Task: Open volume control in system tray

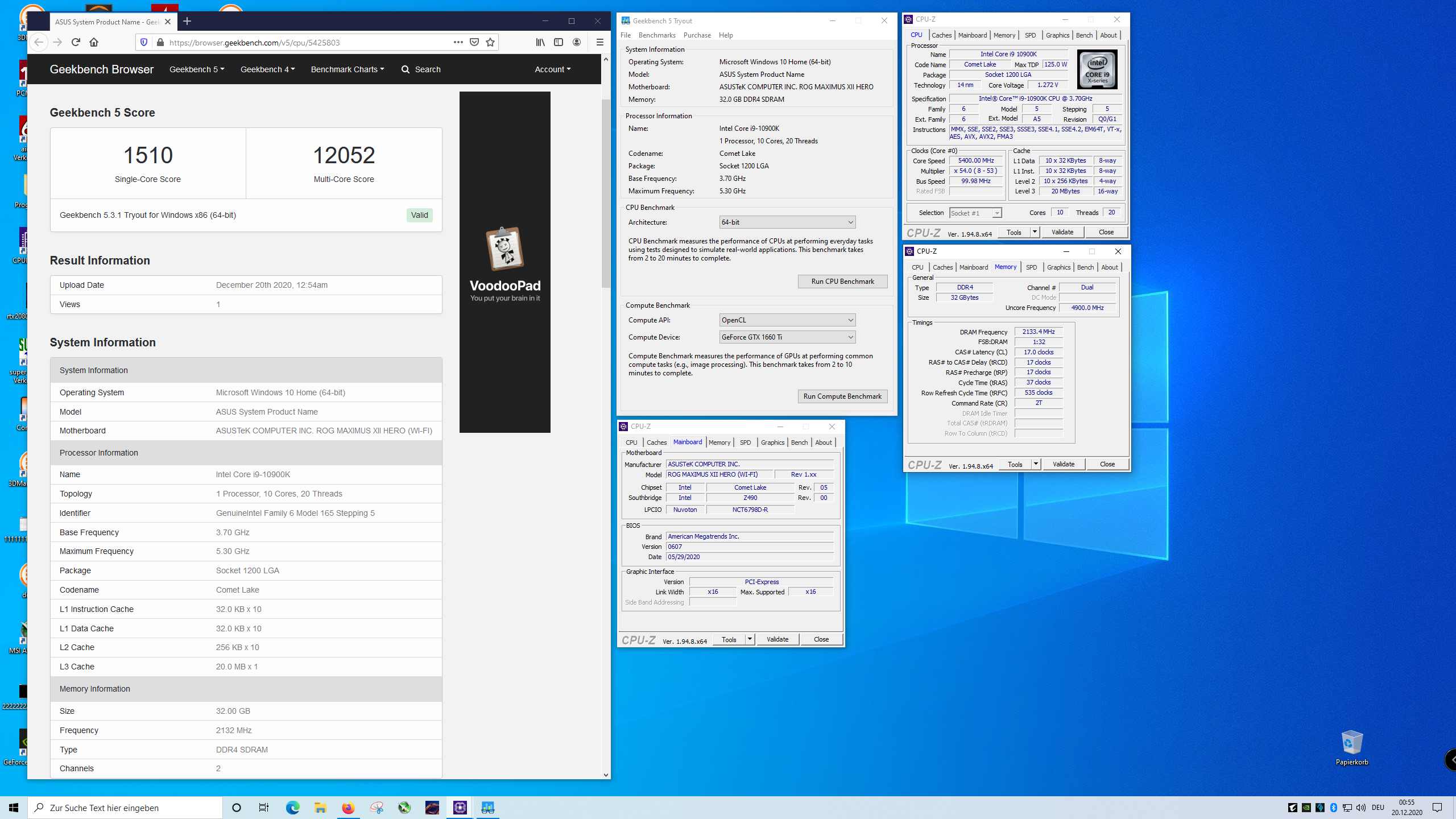Action: point(1361,808)
